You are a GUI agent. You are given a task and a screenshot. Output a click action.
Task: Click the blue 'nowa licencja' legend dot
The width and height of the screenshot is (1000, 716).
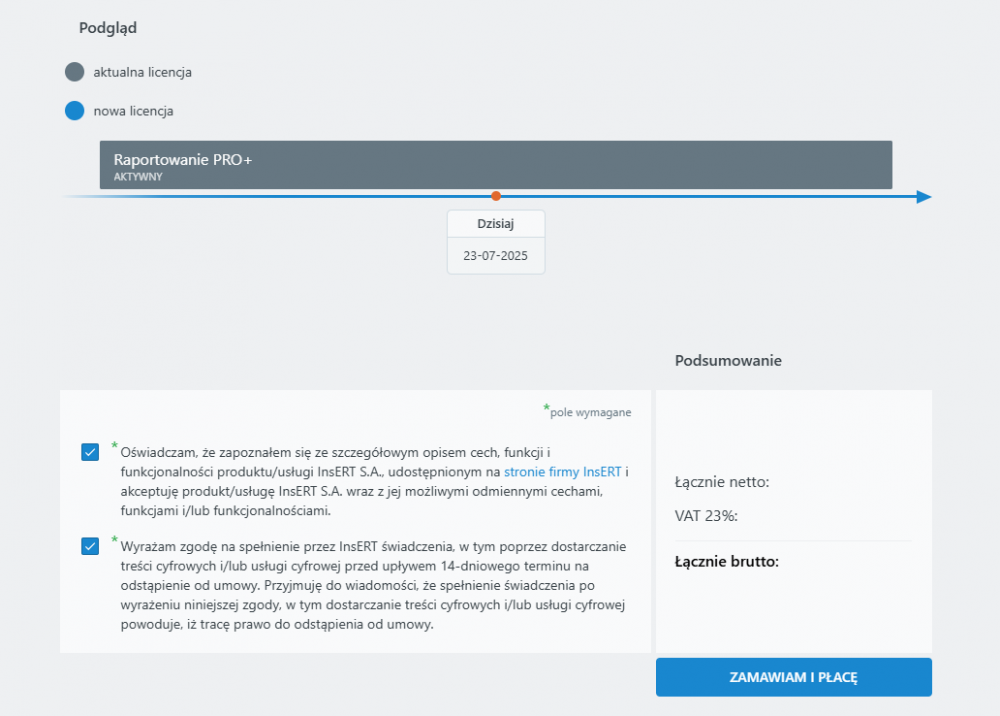click(x=74, y=110)
